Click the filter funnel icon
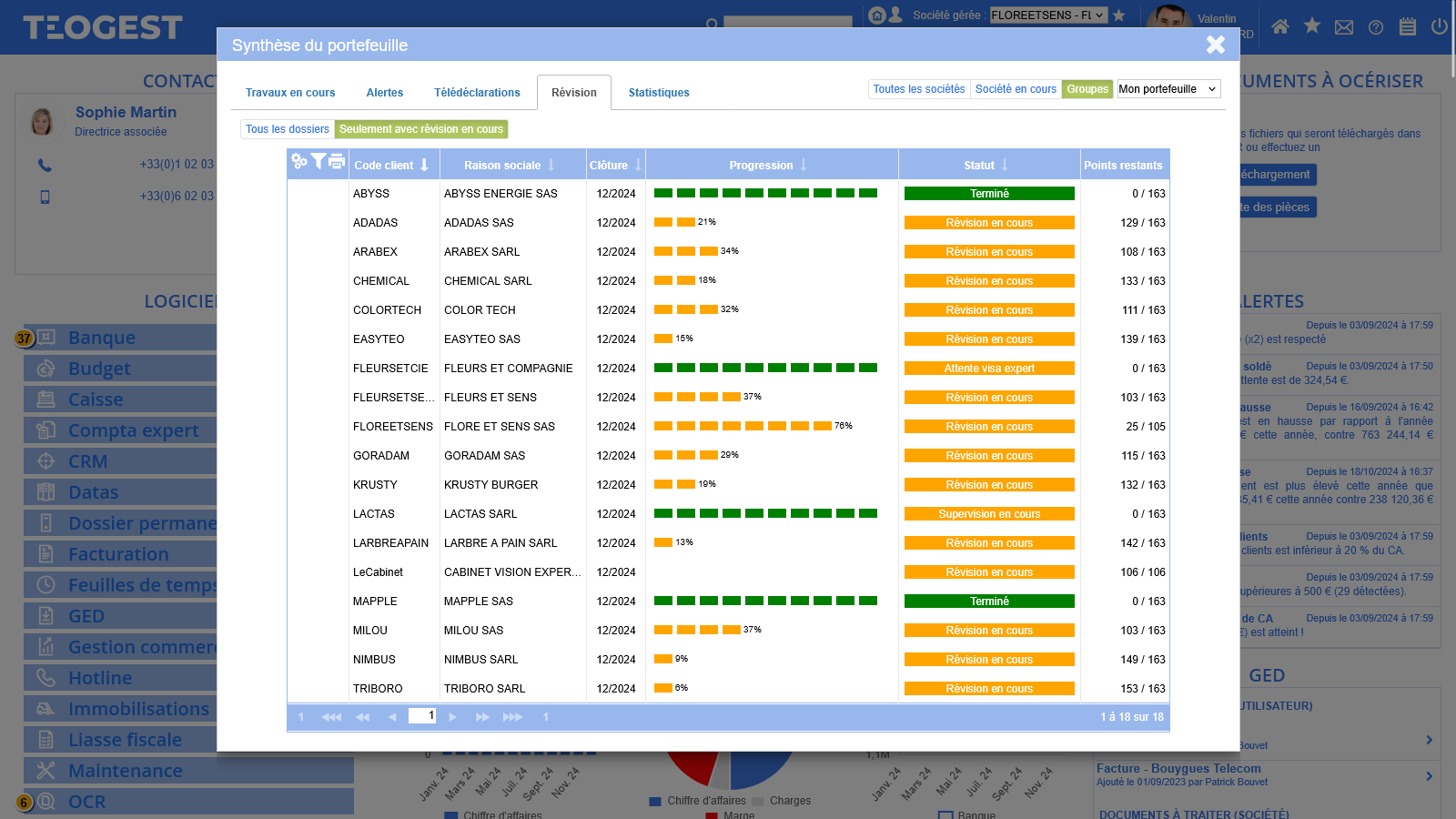The width and height of the screenshot is (1456, 819). 318,162
